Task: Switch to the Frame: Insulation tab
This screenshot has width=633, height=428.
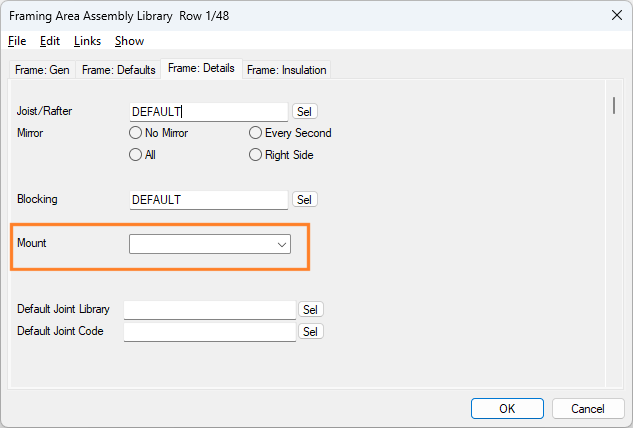Action: coord(287,70)
